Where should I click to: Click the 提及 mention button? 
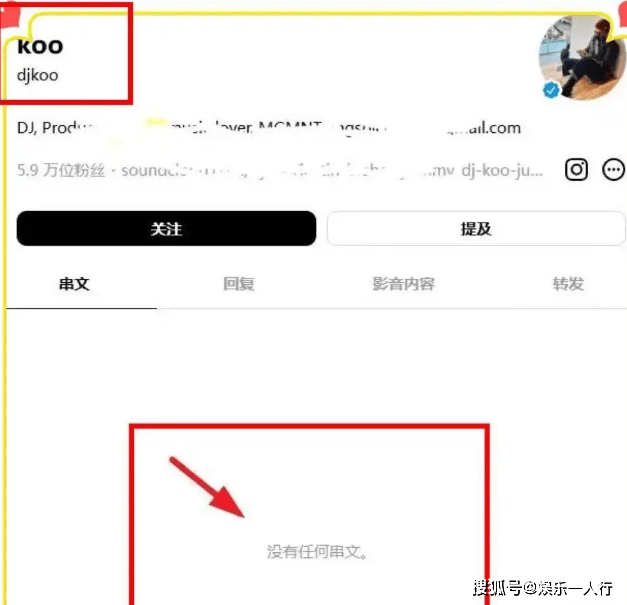coord(476,228)
